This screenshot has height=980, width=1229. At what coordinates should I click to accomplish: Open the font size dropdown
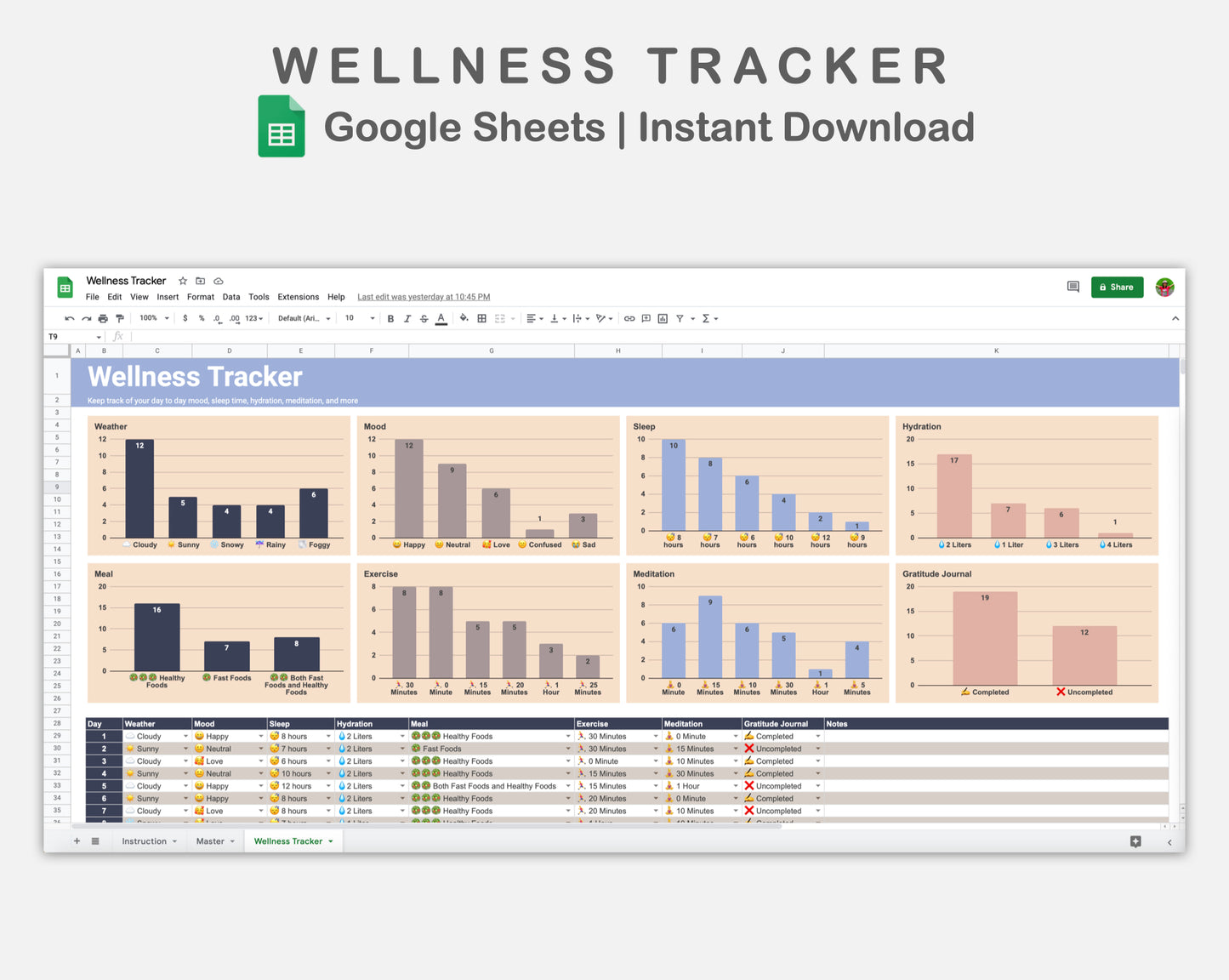(x=372, y=317)
